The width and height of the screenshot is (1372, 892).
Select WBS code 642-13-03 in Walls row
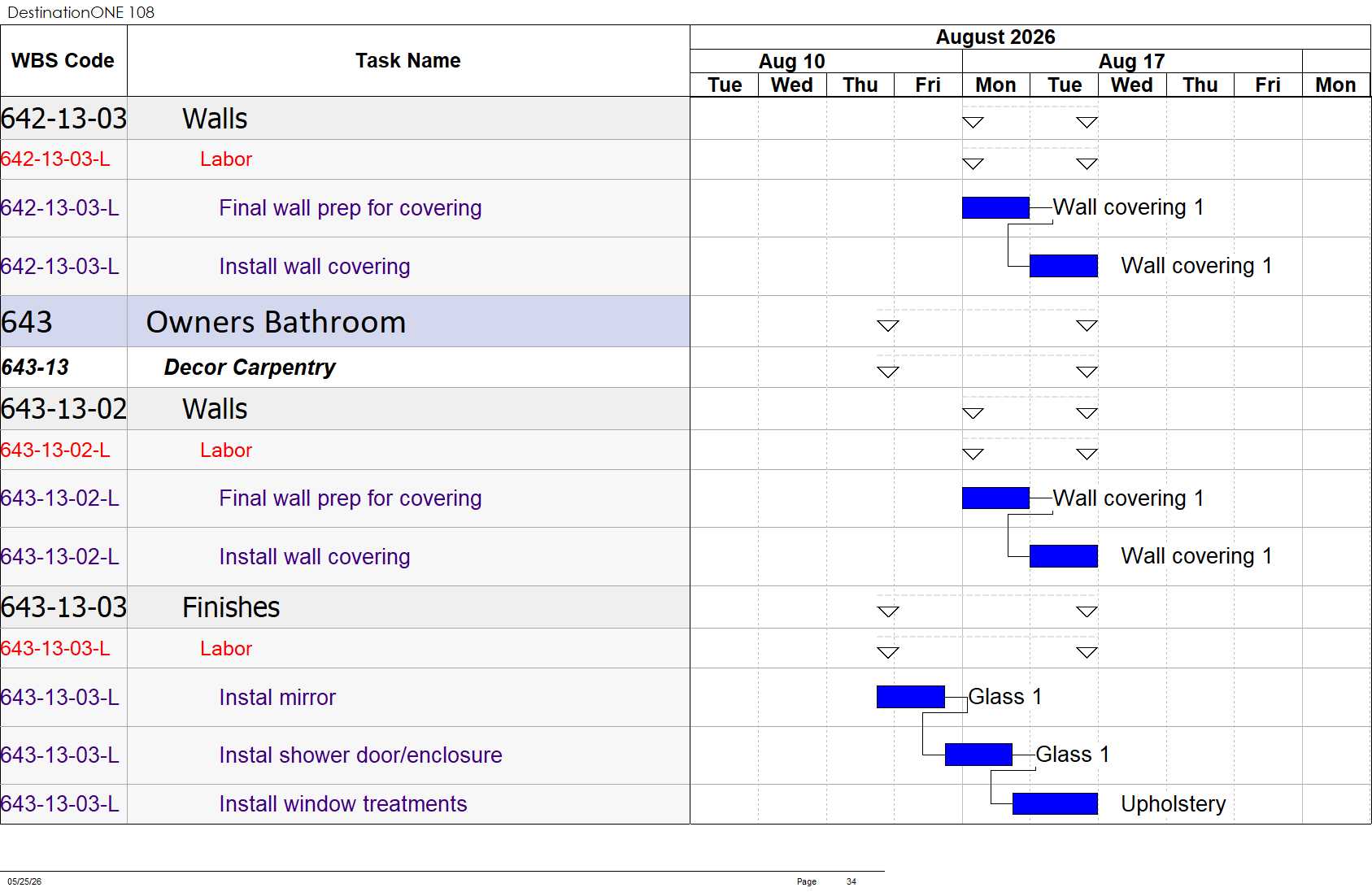click(x=64, y=119)
